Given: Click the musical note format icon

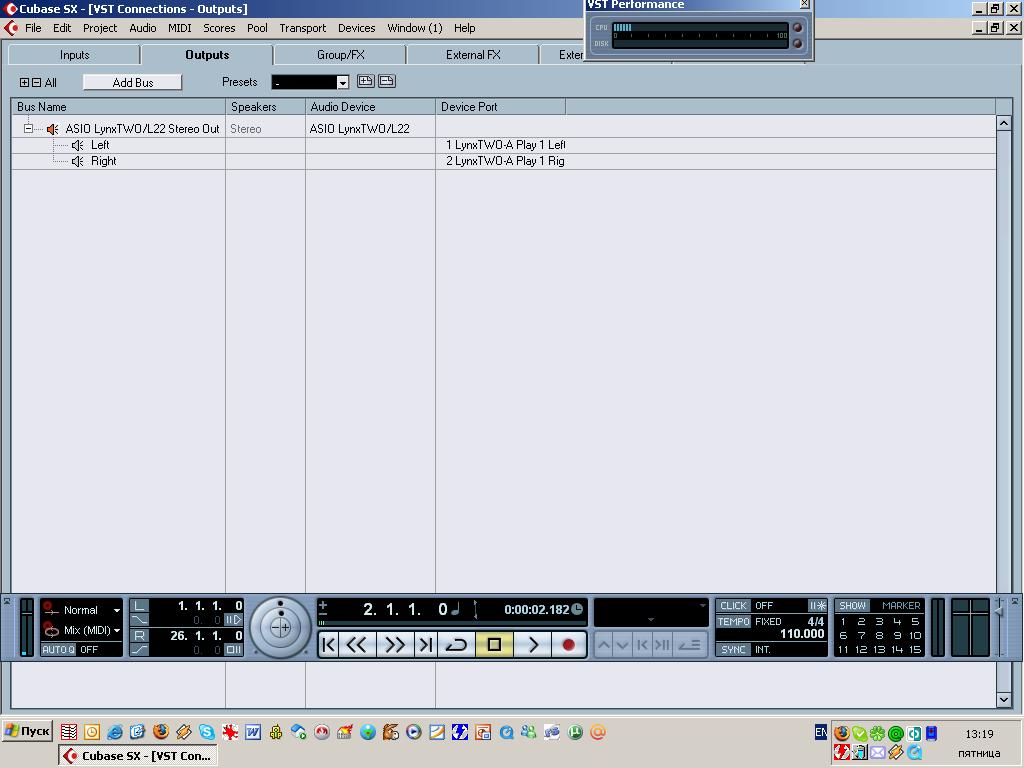Looking at the screenshot, I should pos(456,609).
